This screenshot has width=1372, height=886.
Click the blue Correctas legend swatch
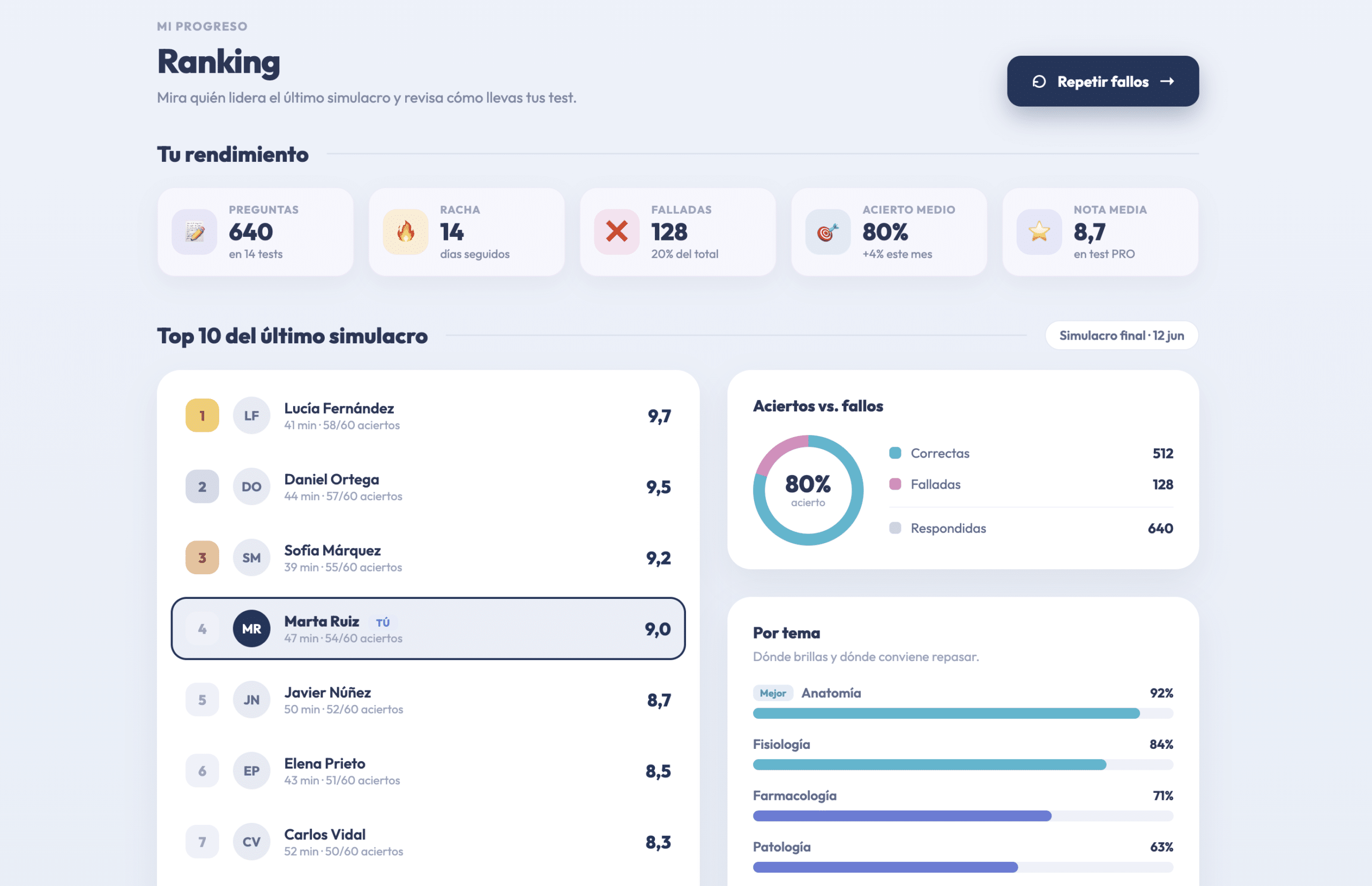coord(895,453)
